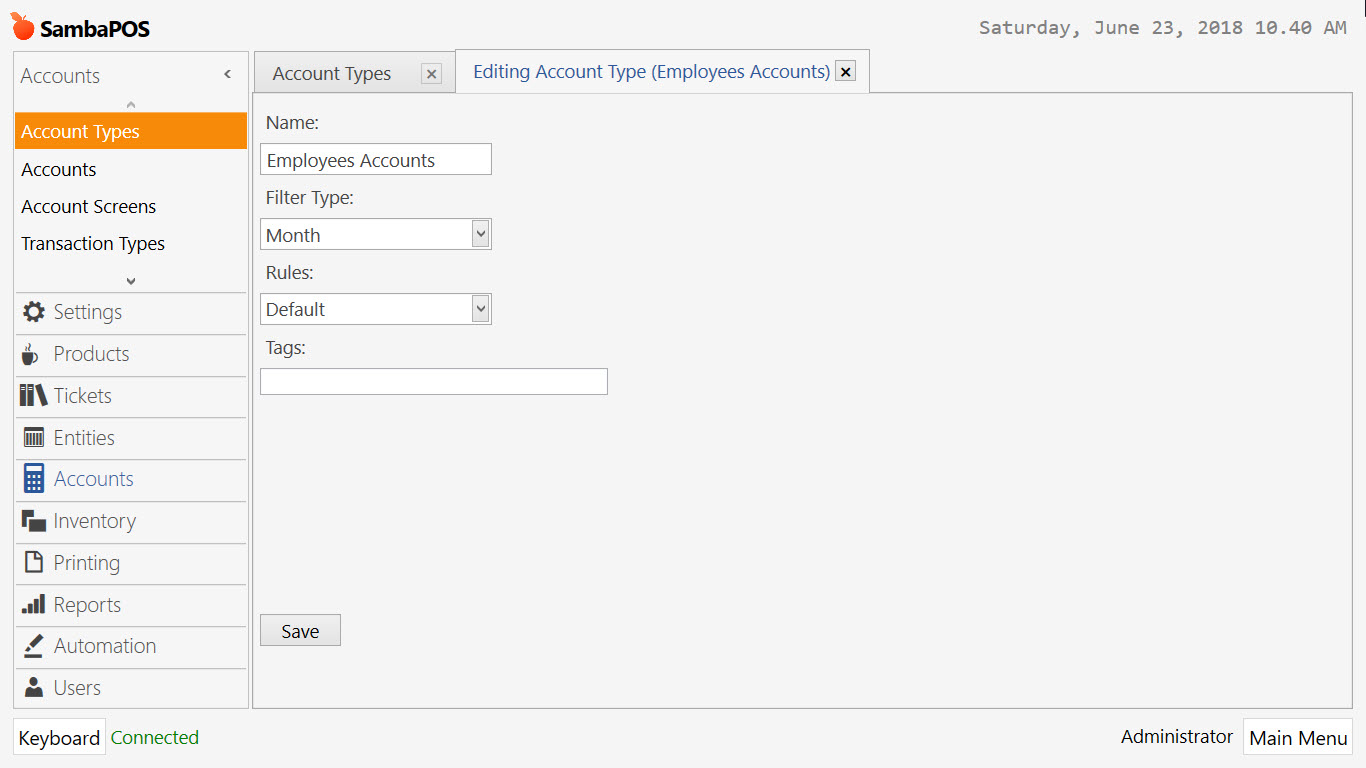Open the Automation pencil icon

[30, 646]
